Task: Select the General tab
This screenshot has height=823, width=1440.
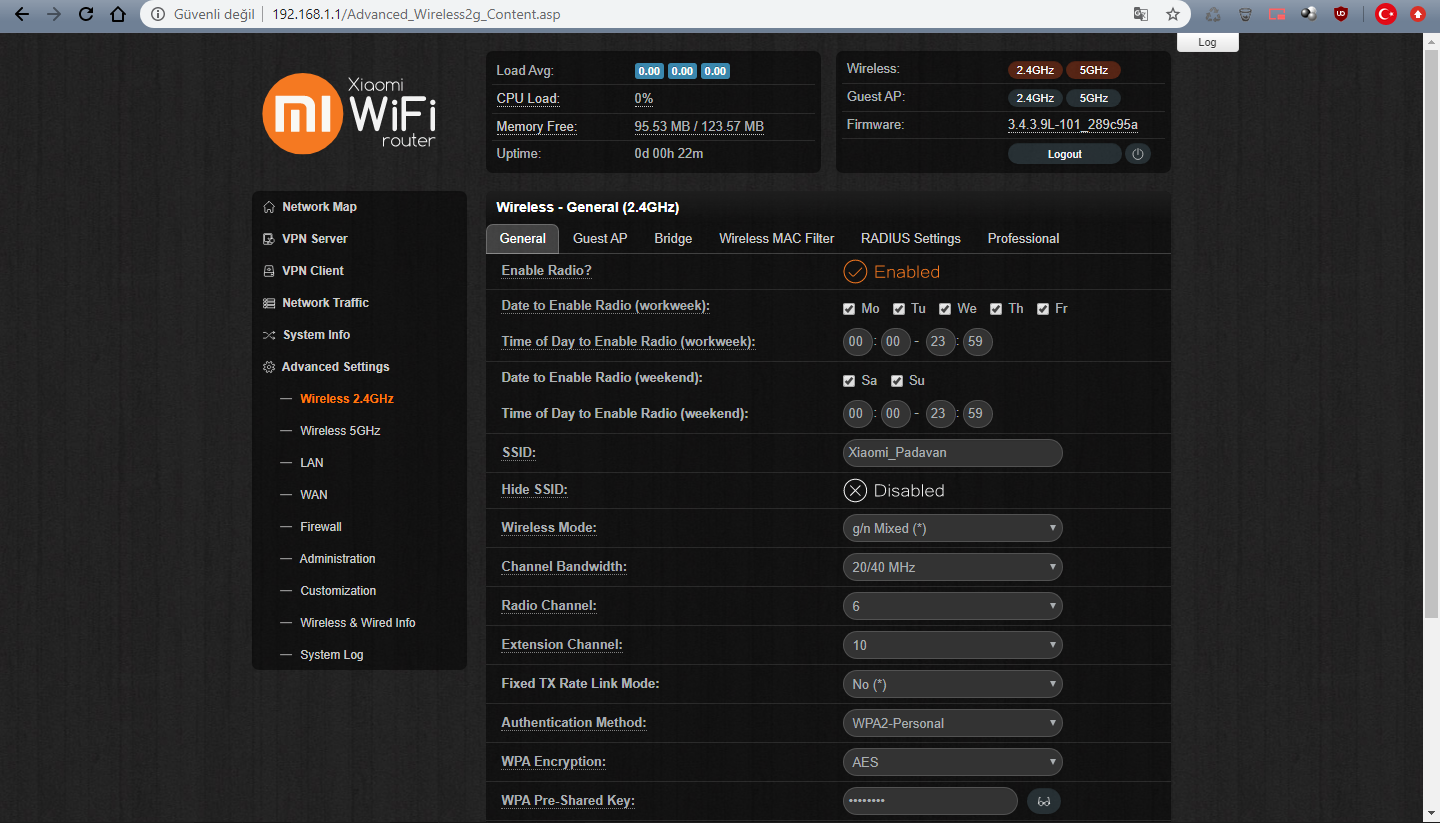Action: [x=523, y=238]
